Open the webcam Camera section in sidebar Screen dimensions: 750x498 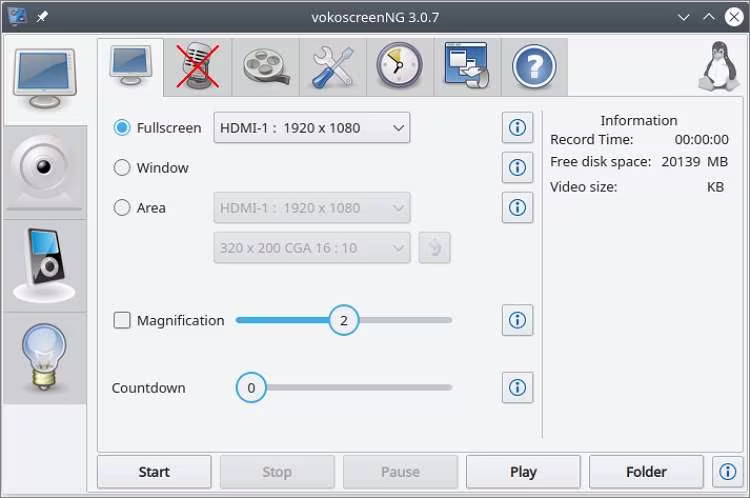(44, 172)
